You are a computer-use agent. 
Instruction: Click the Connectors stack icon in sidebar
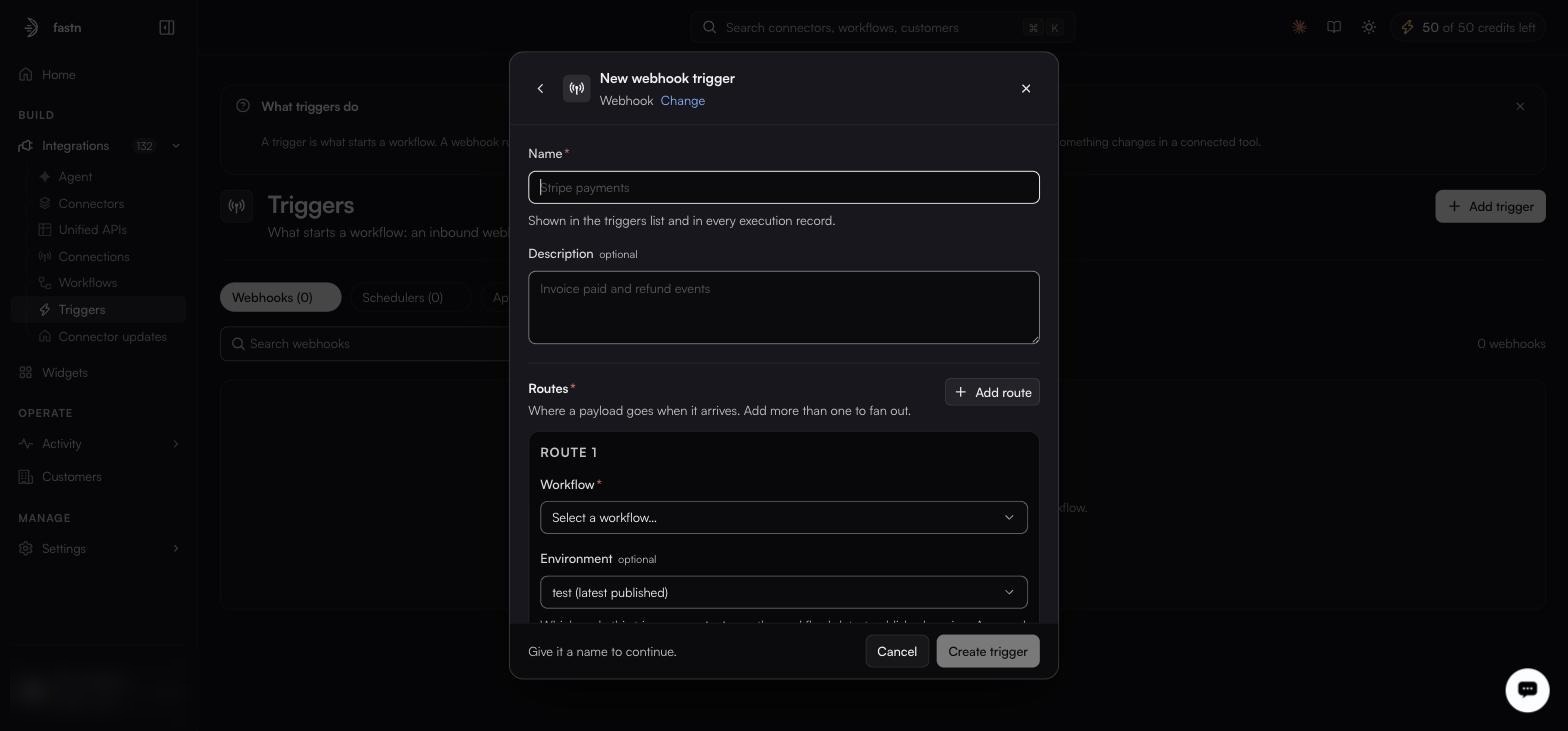pos(45,204)
